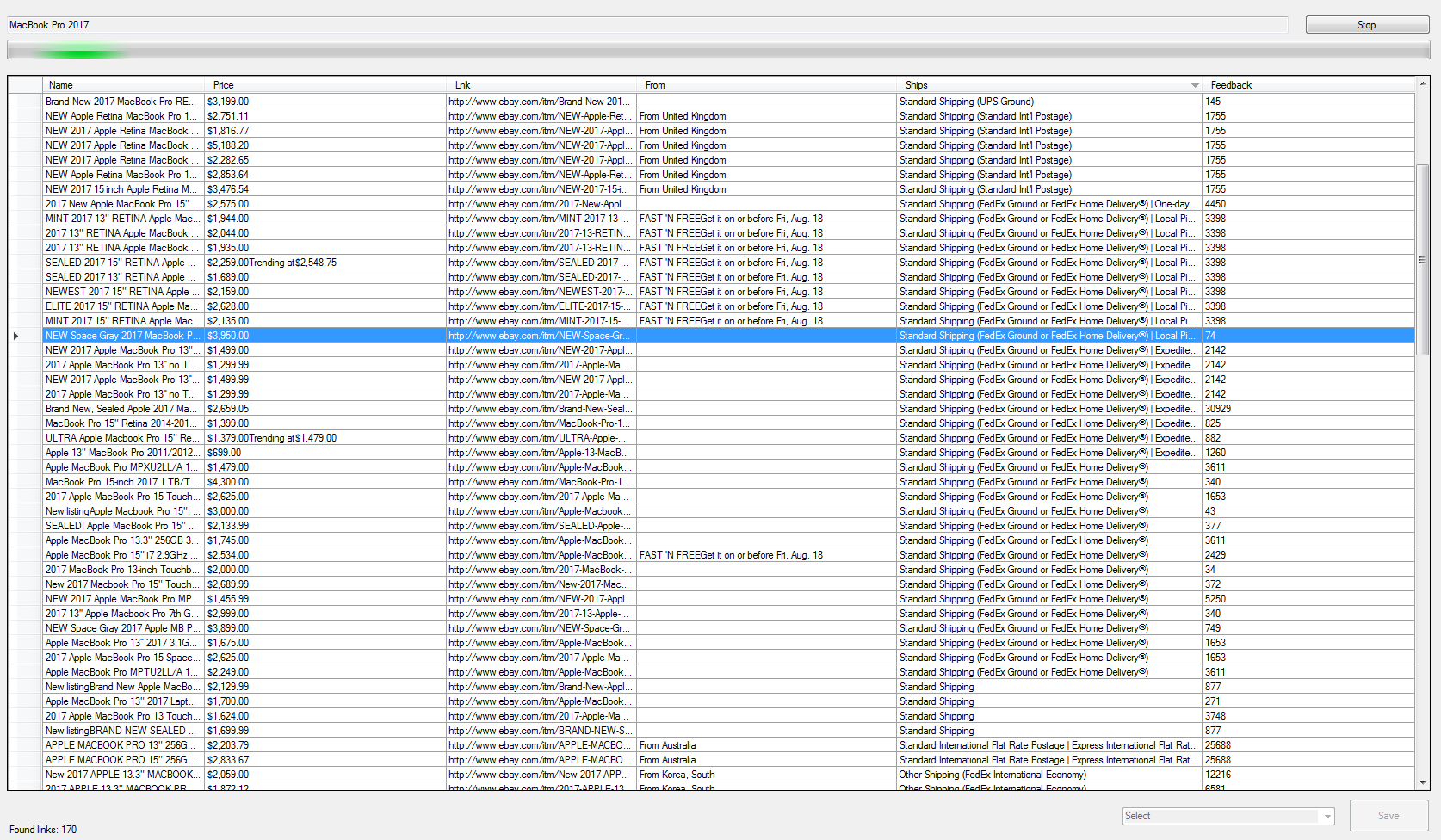
Task: Click the feedback value 5250
Action: tap(1308, 599)
